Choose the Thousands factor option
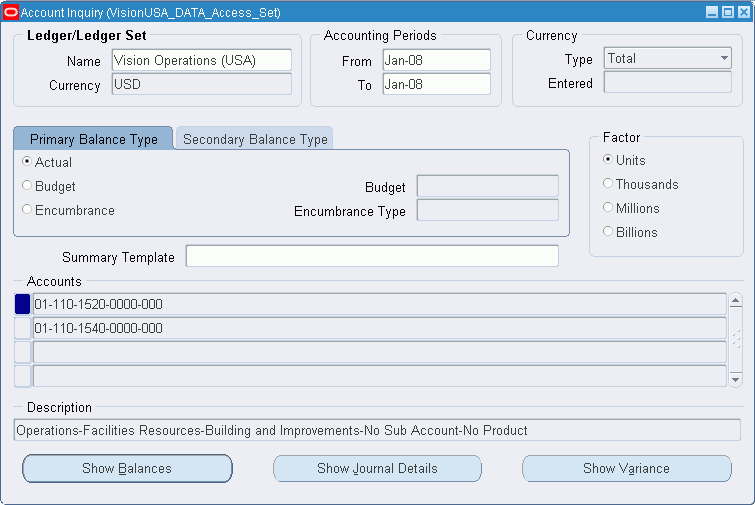Screen dimensions: 755x505 608,183
